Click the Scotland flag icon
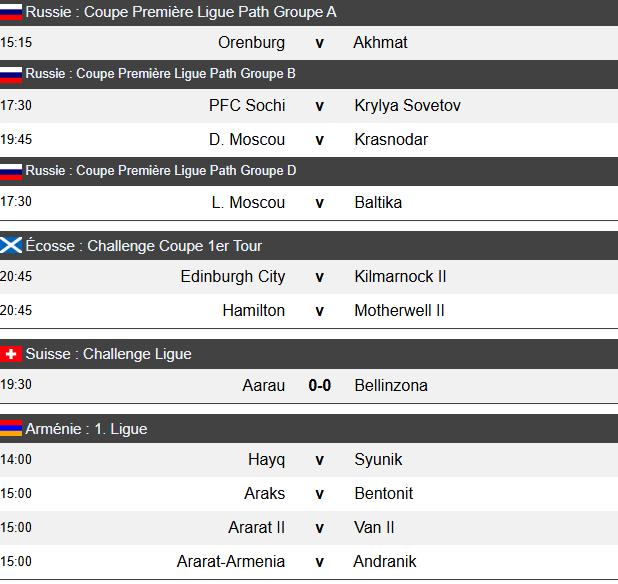This screenshot has width=618, height=584. coord(11,246)
